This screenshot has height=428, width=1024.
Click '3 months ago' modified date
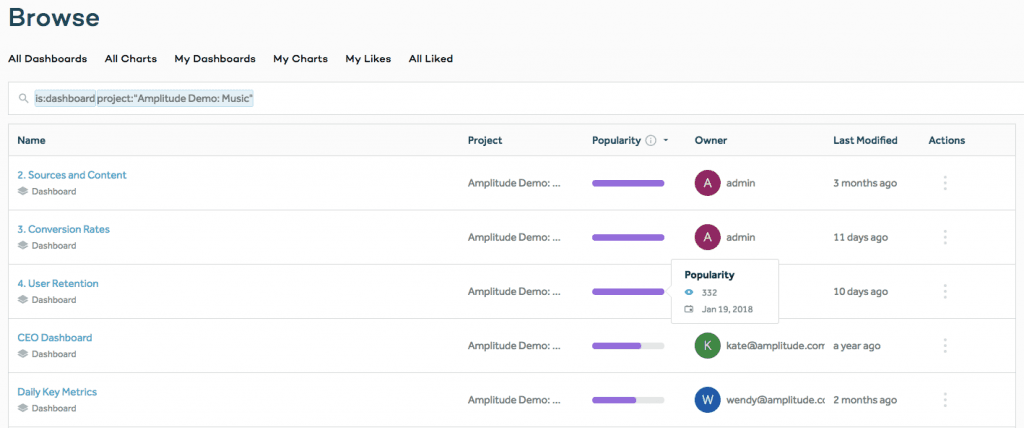pyautogui.click(x=865, y=183)
